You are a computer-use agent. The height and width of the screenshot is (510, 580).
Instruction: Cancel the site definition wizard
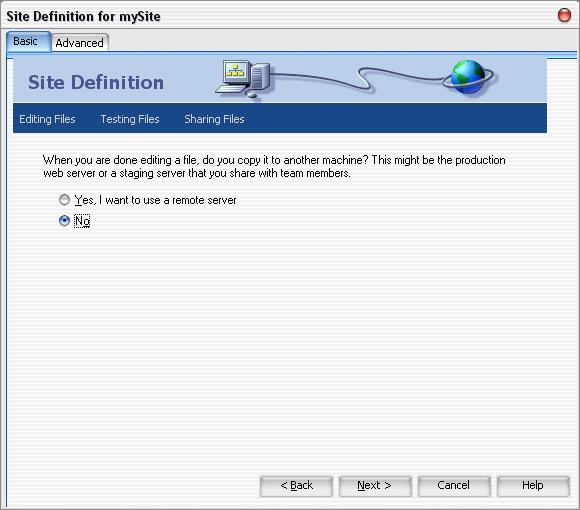(x=454, y=486)
